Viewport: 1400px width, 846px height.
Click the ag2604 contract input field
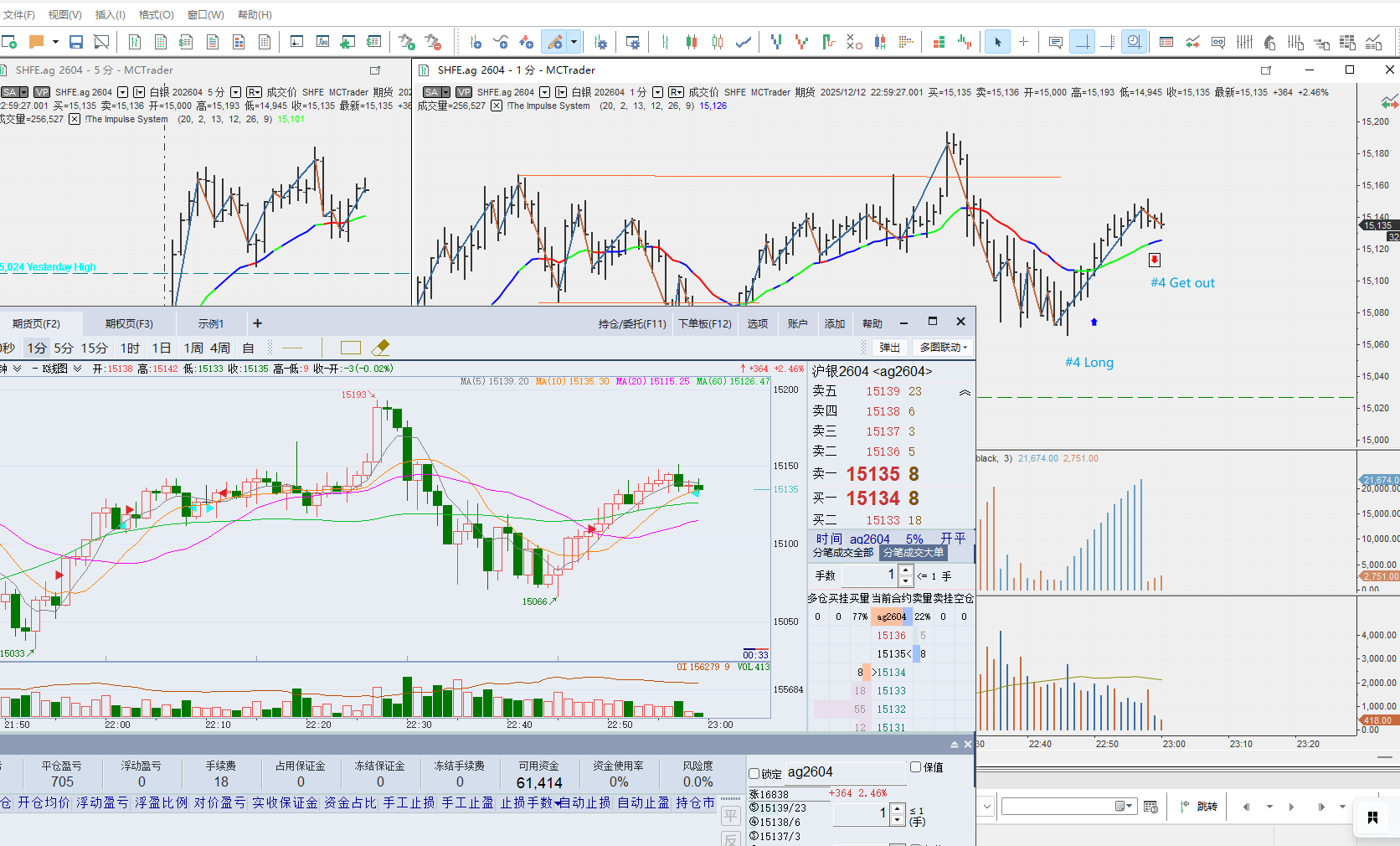click(x=846, y=772)
